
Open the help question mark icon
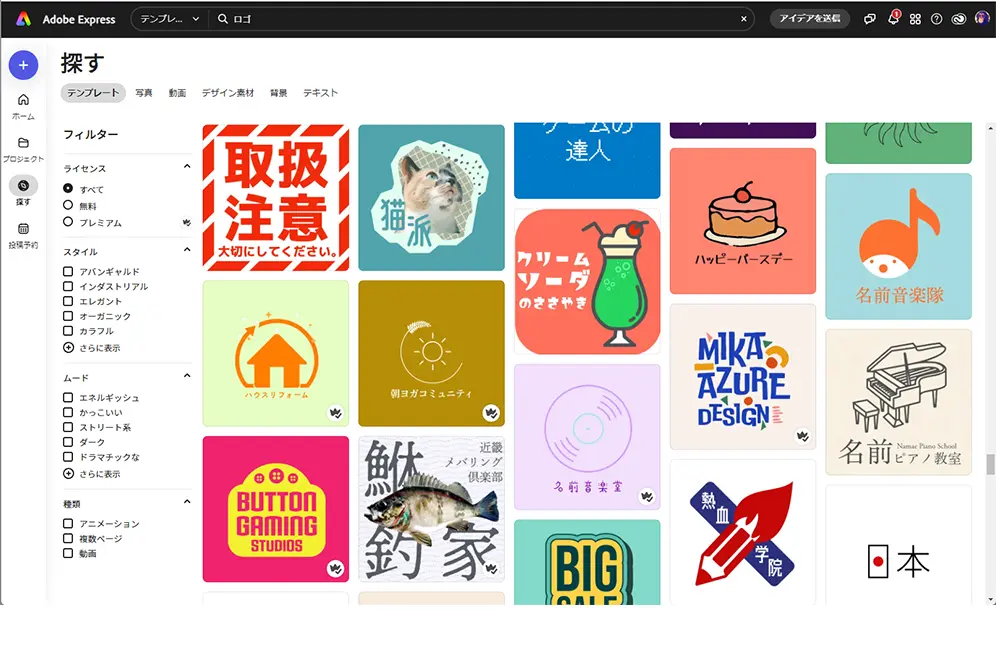pos(936,19)
